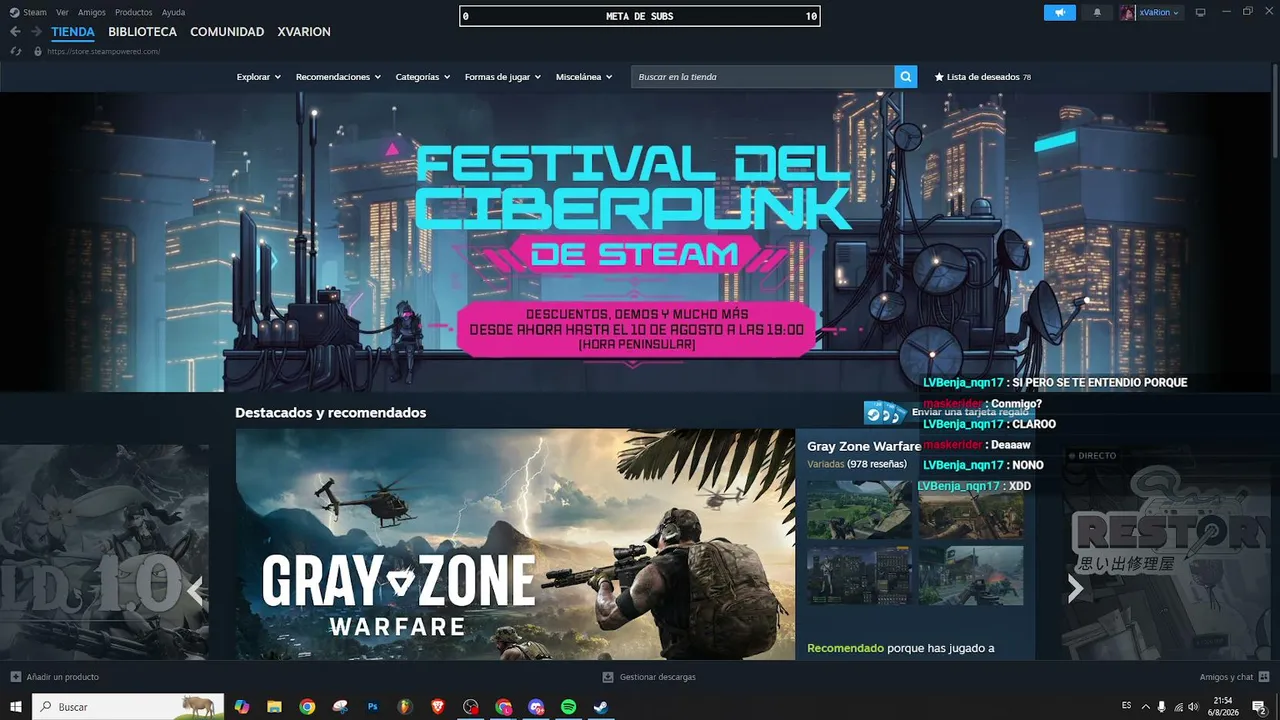Switch to the TIENDA tab

tap(73, 32)
